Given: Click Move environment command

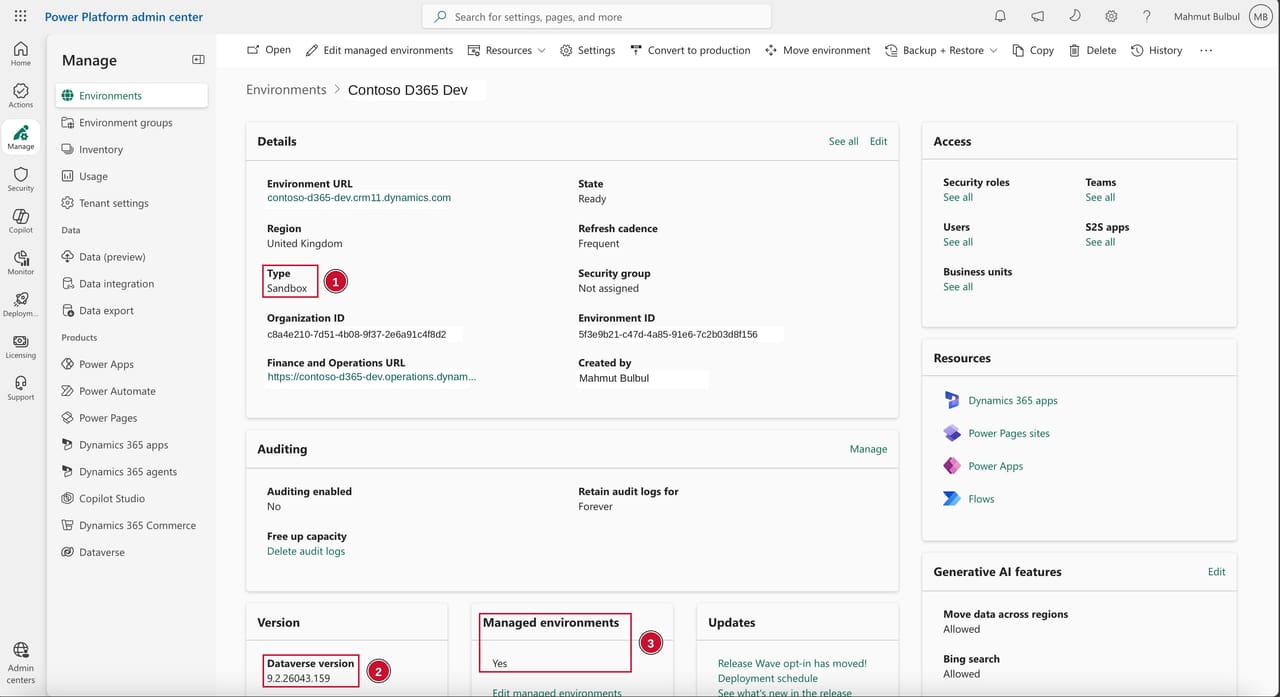Looking at the screenshot, I should (x=817, y=50).
